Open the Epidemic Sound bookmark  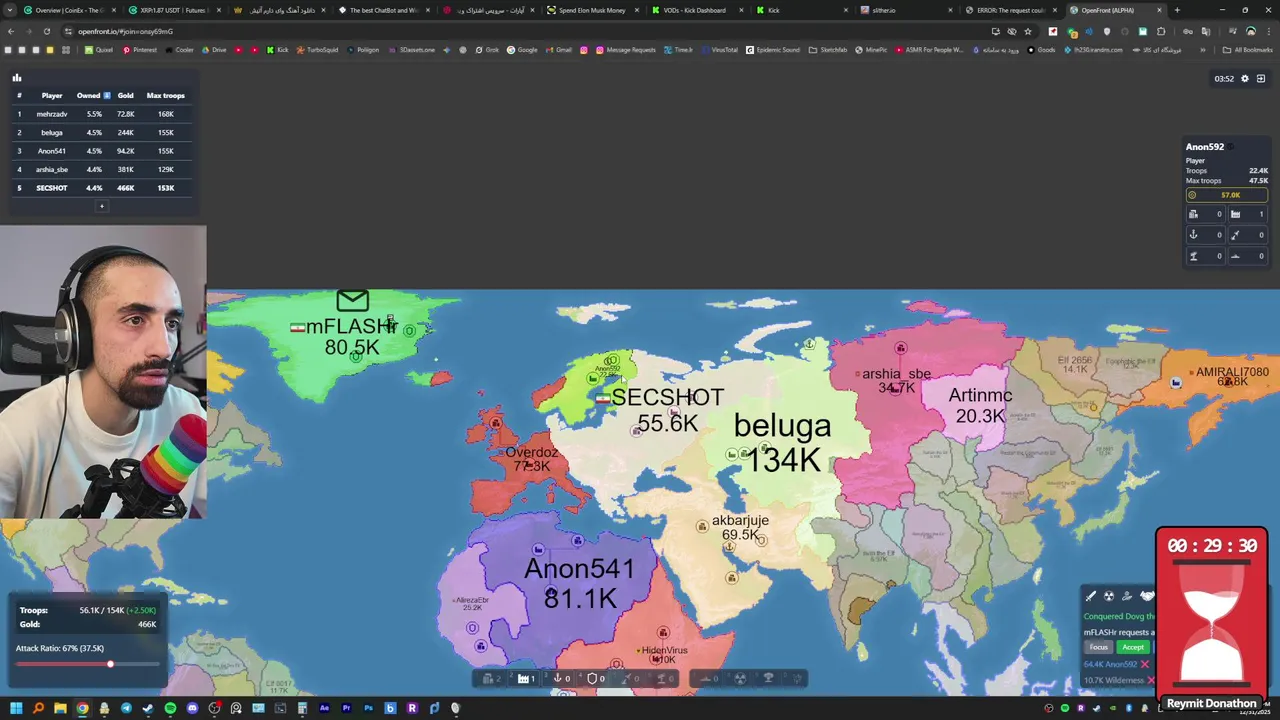(x=773, y=50)
